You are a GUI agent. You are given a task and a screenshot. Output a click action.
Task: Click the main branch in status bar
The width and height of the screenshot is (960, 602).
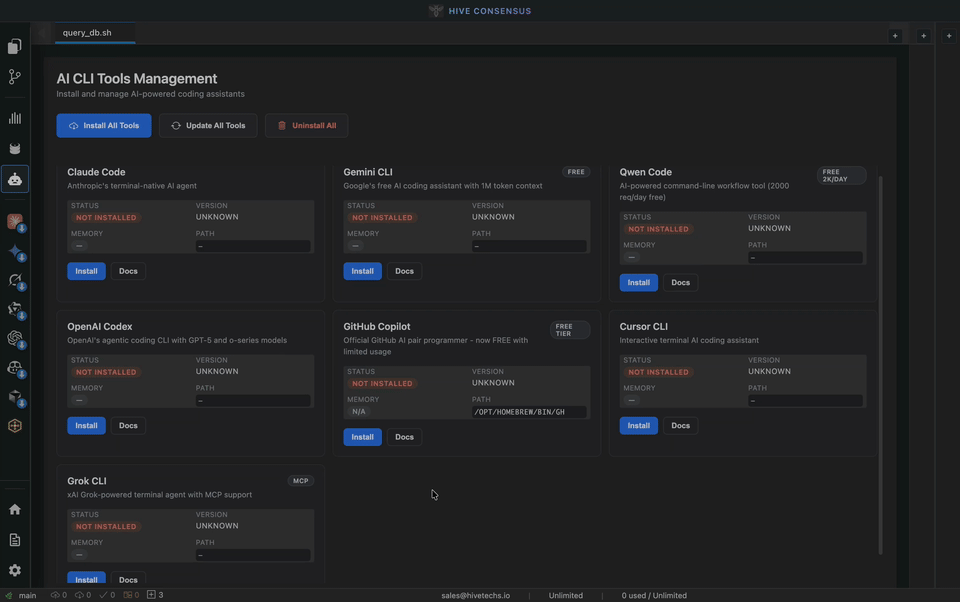22,595
